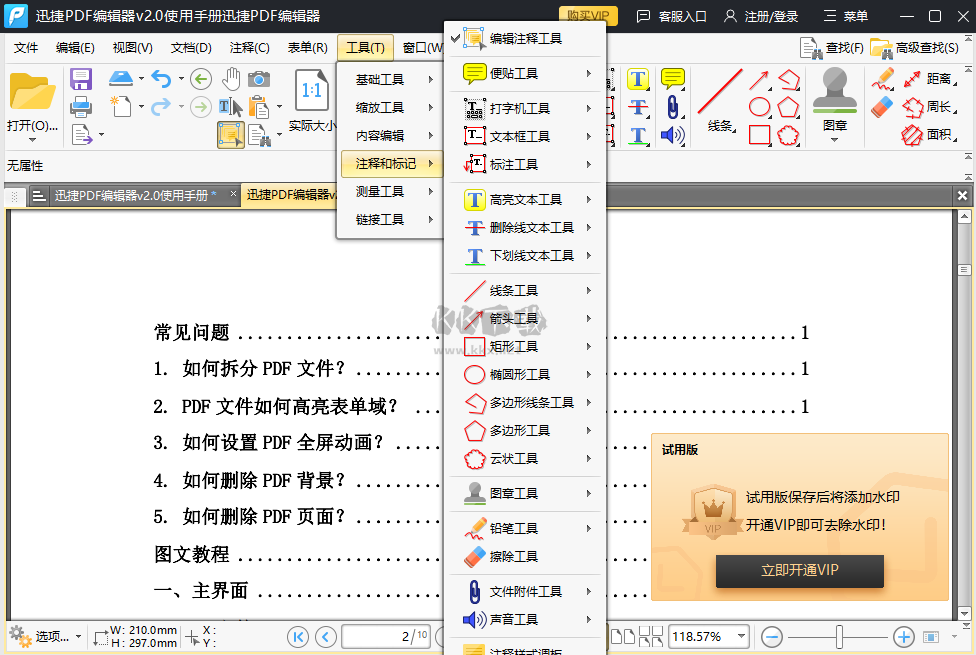The image size is (976, 655).
Task: Select the toolbar rectangle shape tool
Action: (x=759, y=135)
